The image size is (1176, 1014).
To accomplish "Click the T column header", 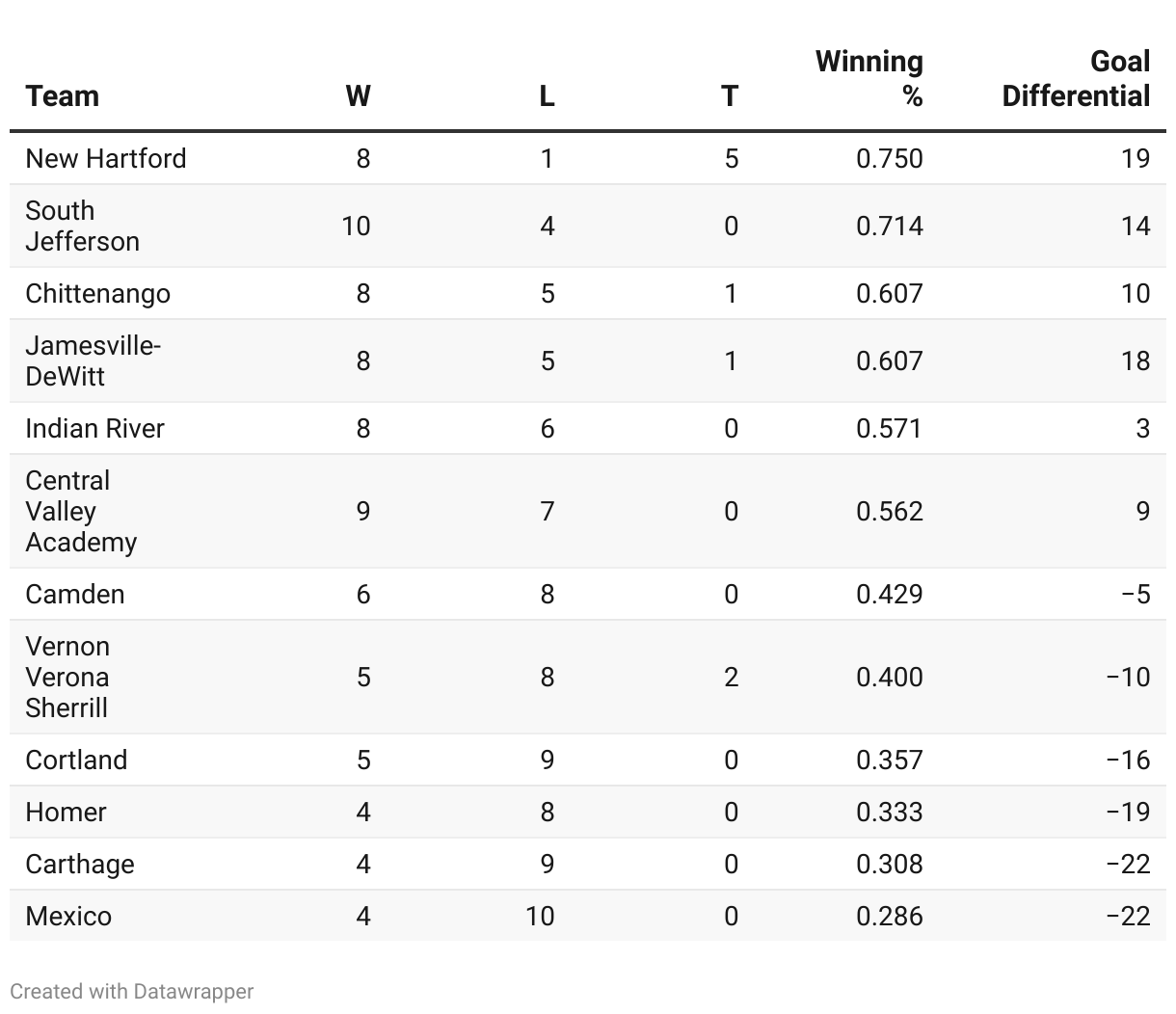I will 730,96.
